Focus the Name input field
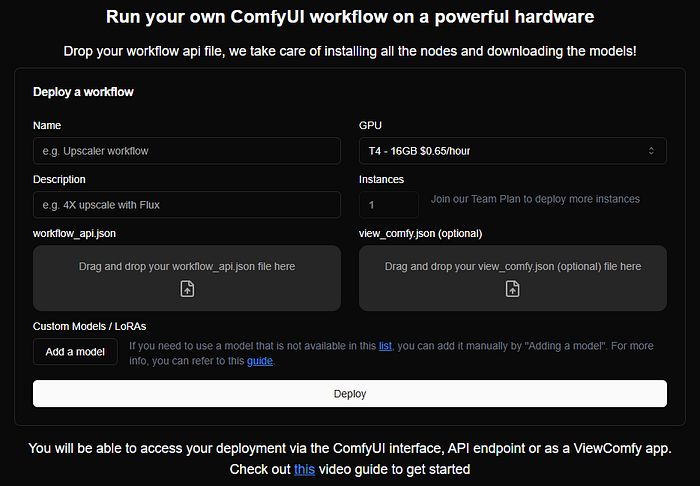The height and width of the screenshot is (486, 700). click(x=187, y=151)
